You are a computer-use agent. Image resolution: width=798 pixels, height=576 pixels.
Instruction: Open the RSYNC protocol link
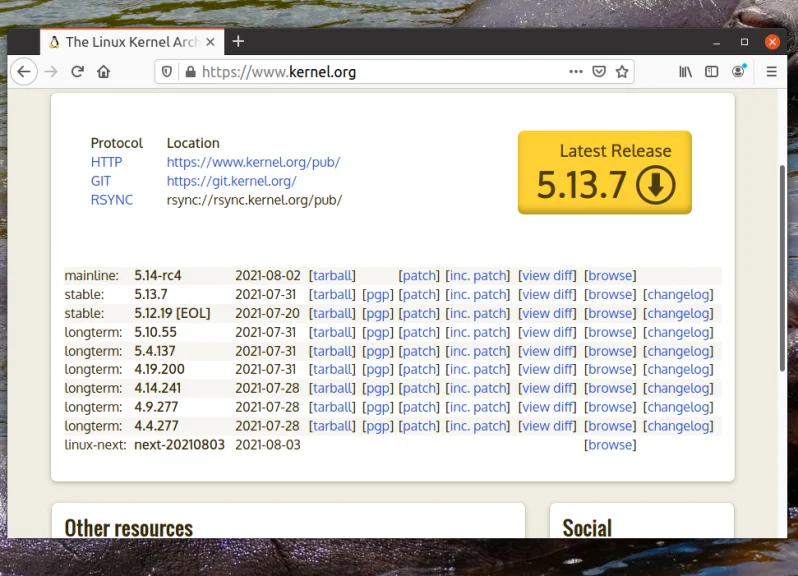tap(111, 200)
